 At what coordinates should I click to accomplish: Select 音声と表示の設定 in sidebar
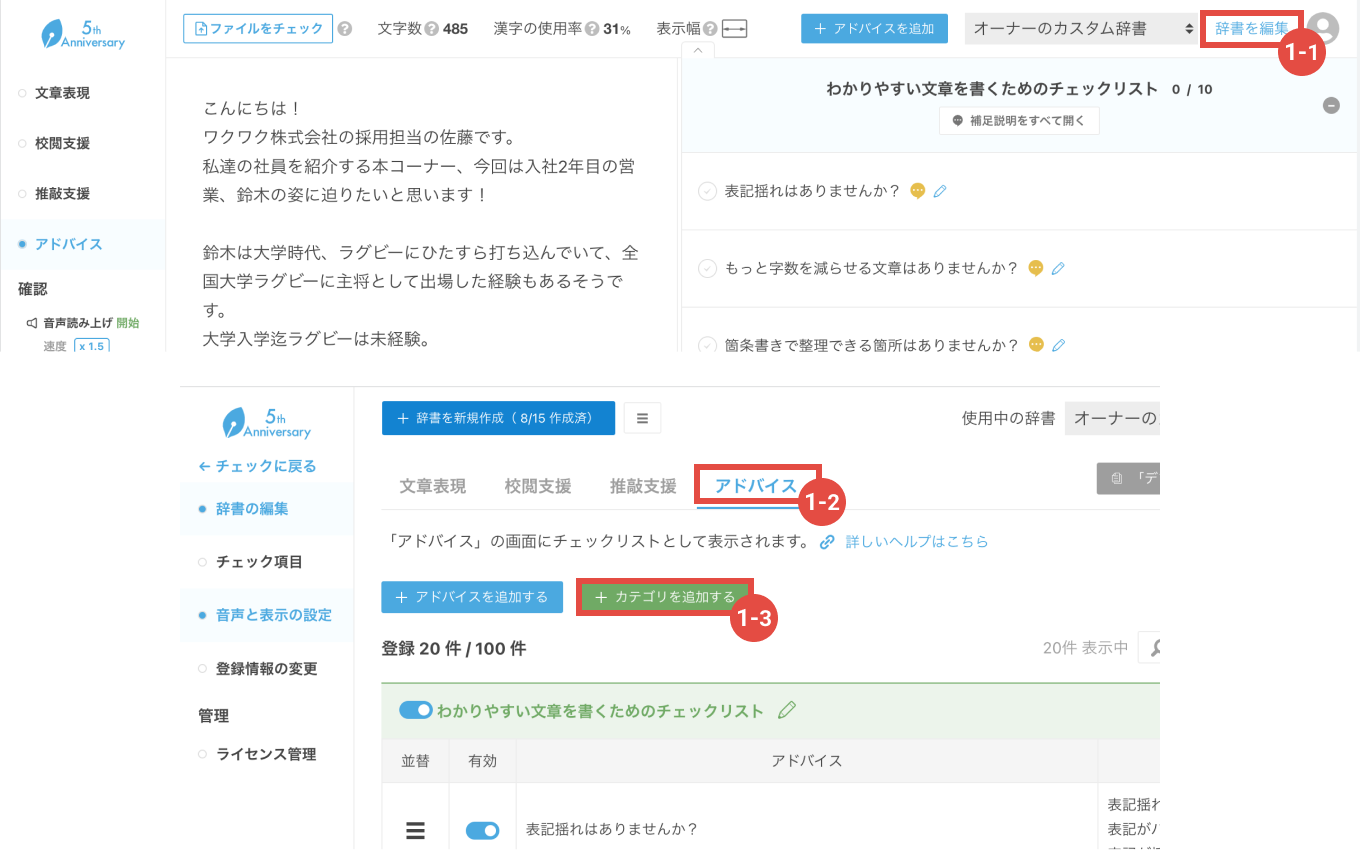tap(273, 615)
